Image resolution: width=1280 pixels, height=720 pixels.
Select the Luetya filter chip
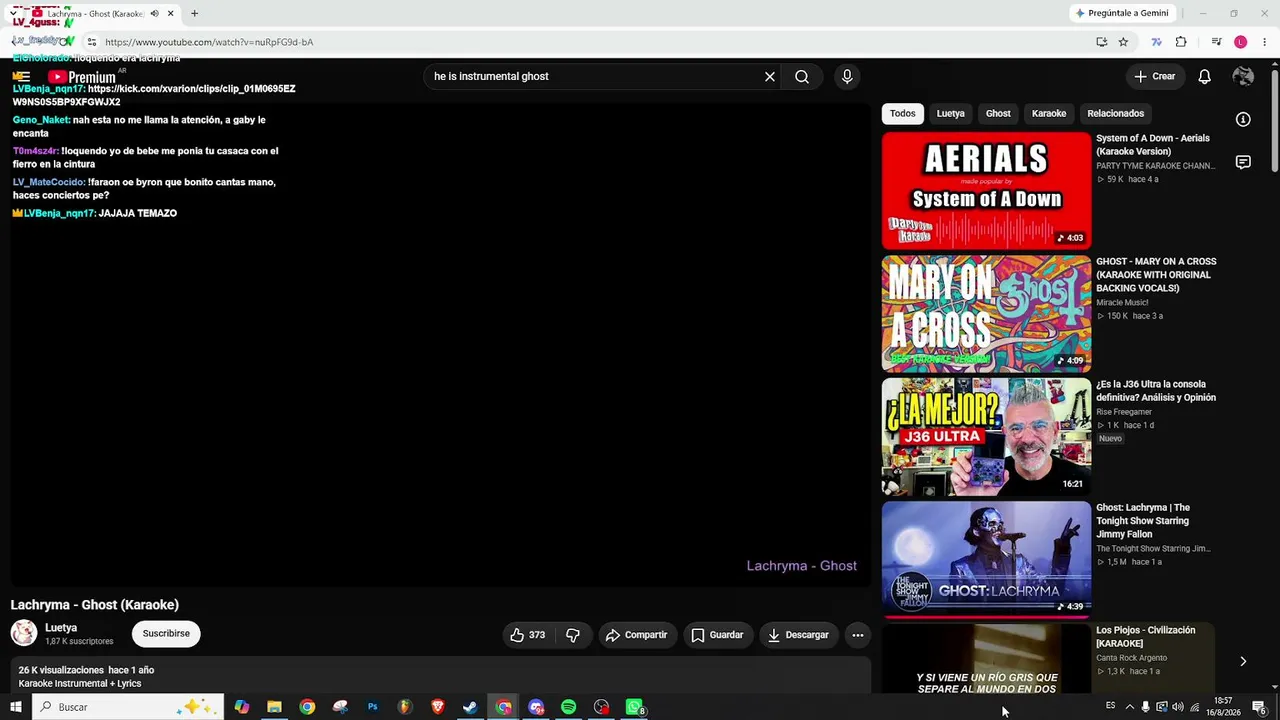coord(950,113)
